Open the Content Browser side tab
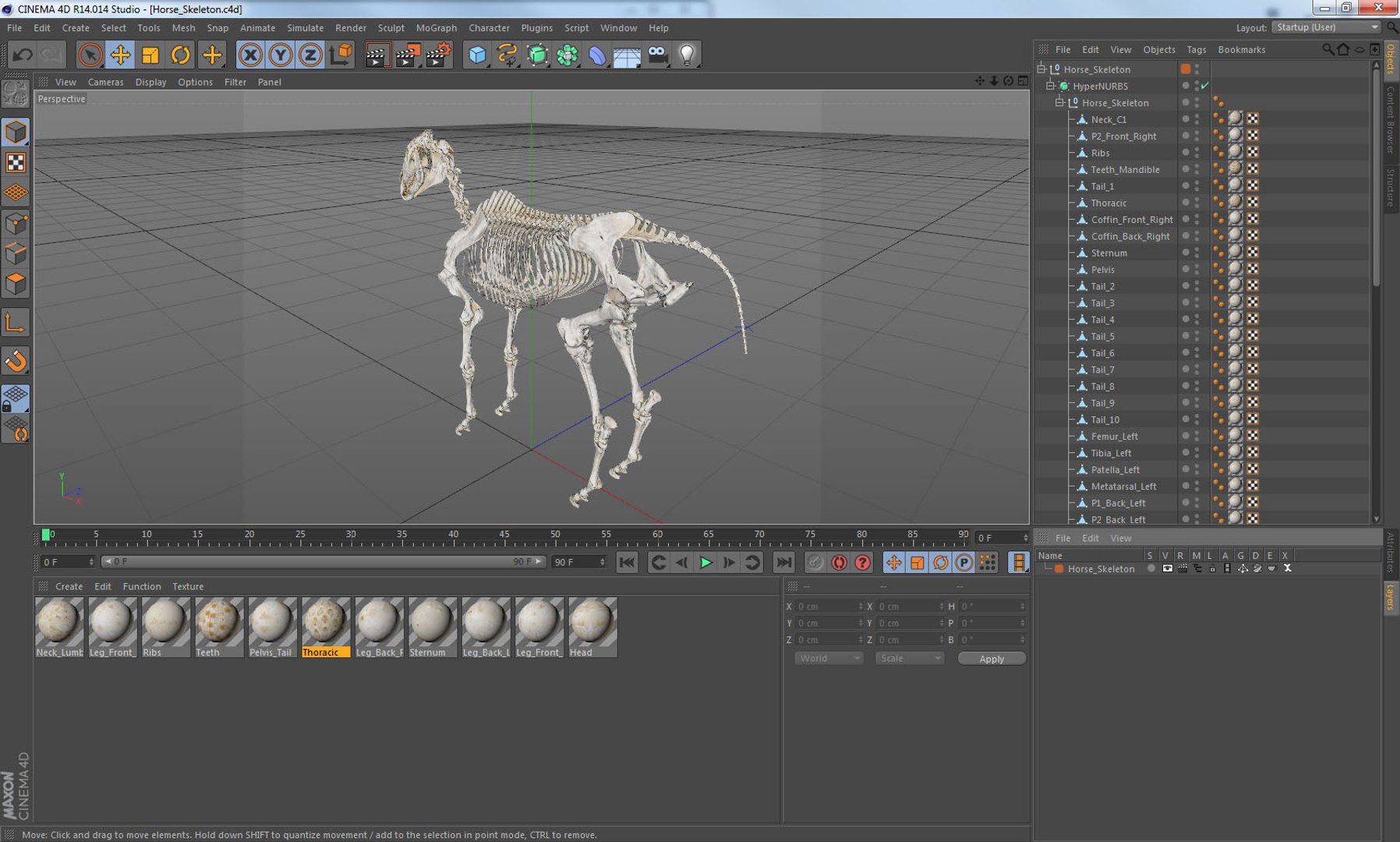 1391,119
